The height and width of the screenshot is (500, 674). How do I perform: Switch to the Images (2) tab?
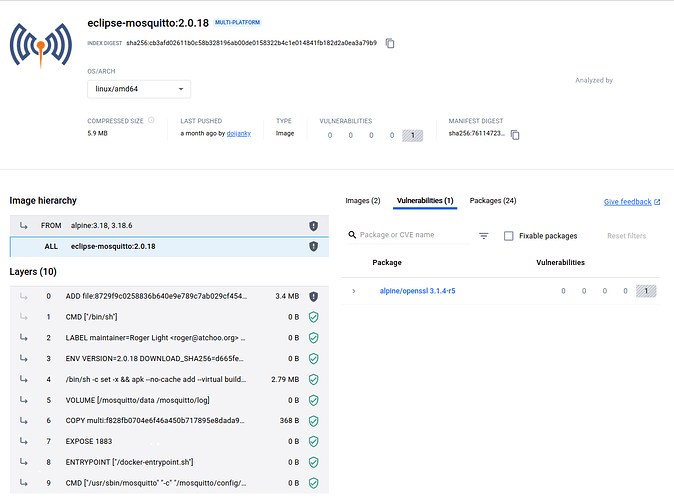[362, 201]
